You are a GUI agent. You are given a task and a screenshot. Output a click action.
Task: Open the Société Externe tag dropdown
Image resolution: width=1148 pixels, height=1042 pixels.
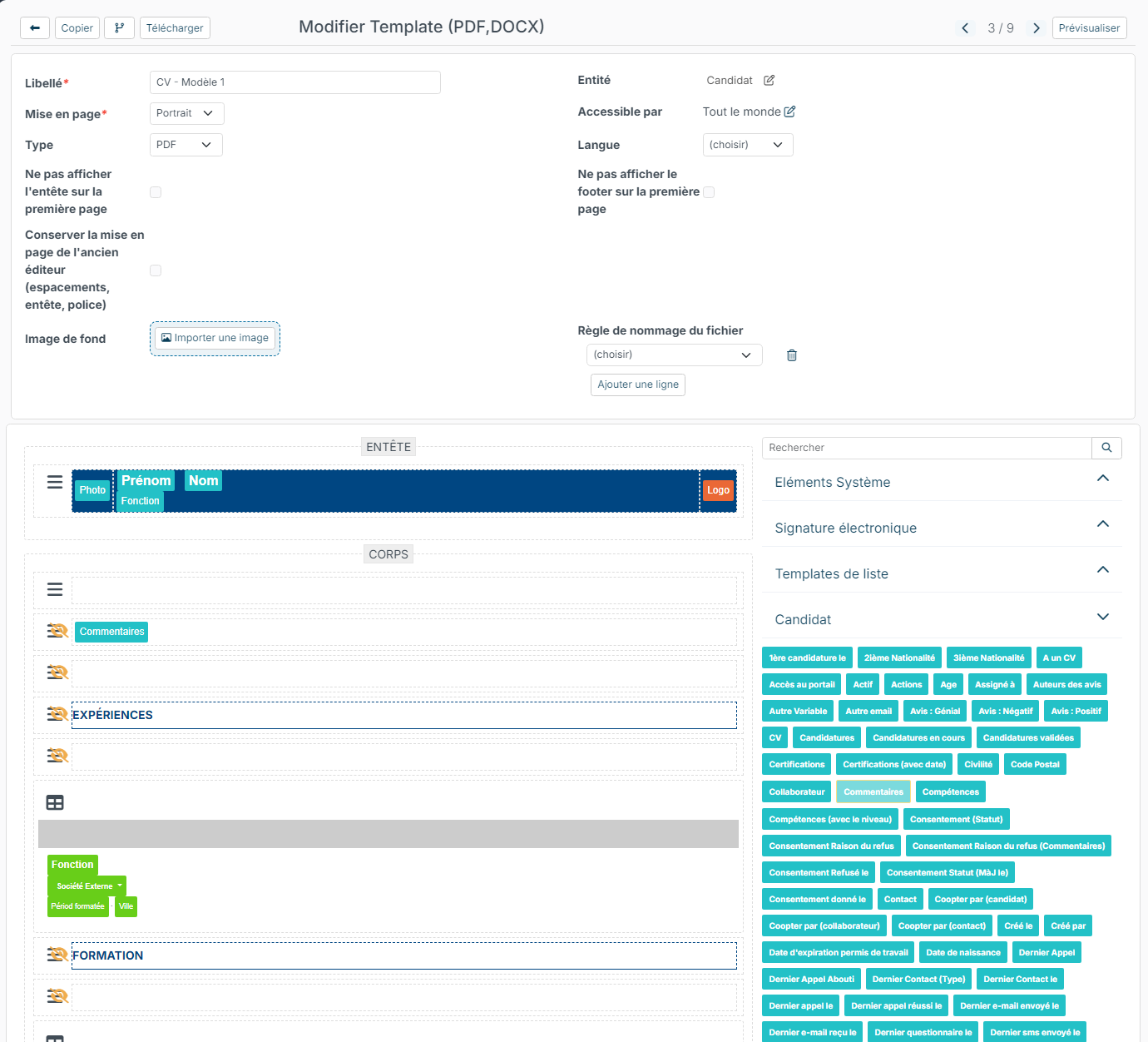[x=87, y=886]
